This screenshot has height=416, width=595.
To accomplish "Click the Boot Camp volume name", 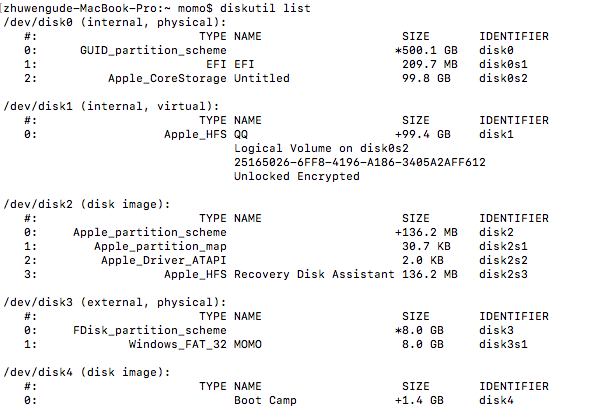I will tap(265, 400).
